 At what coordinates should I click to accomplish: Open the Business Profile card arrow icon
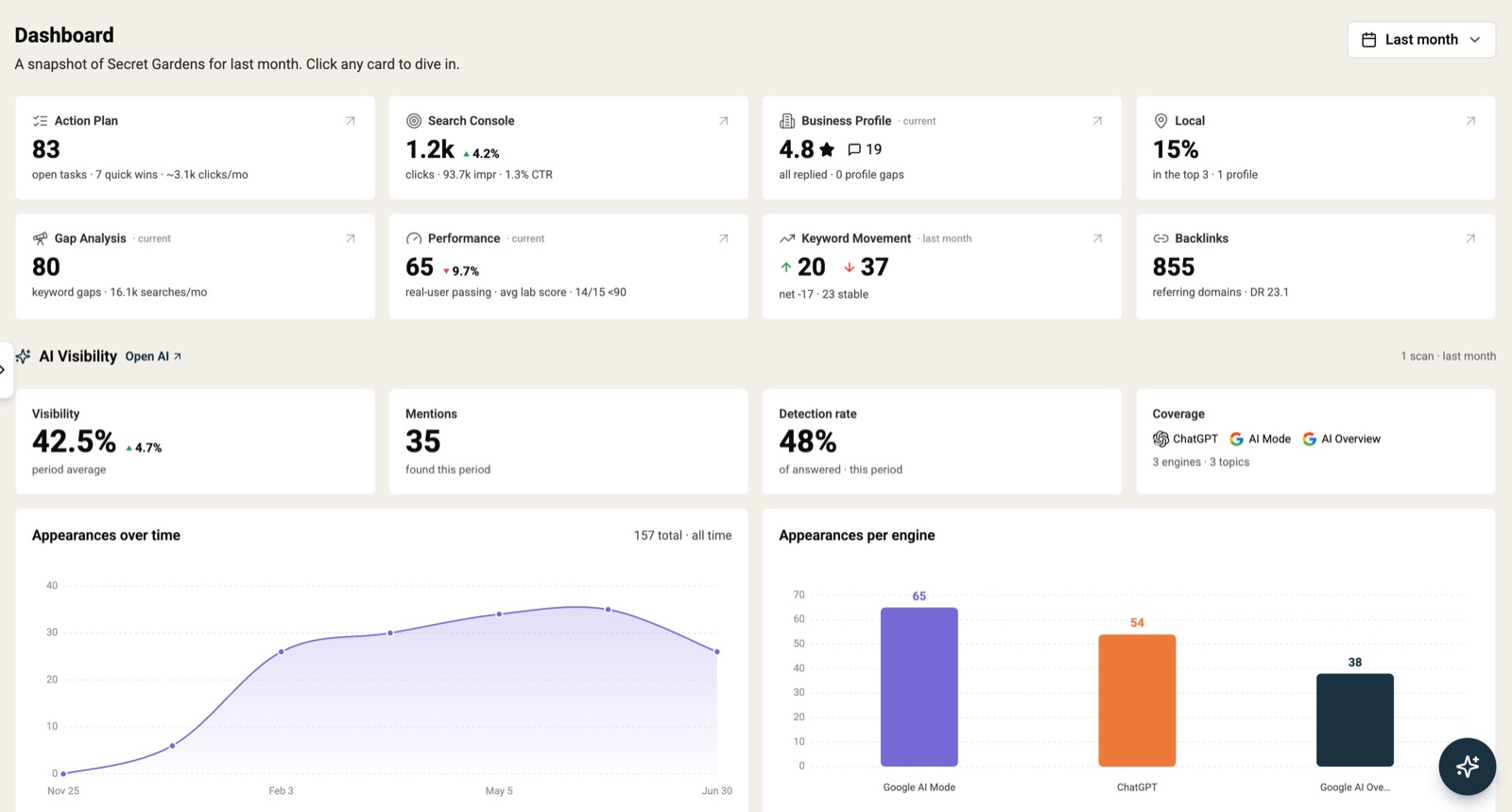pyautogui.click(x=1097, y=121)
